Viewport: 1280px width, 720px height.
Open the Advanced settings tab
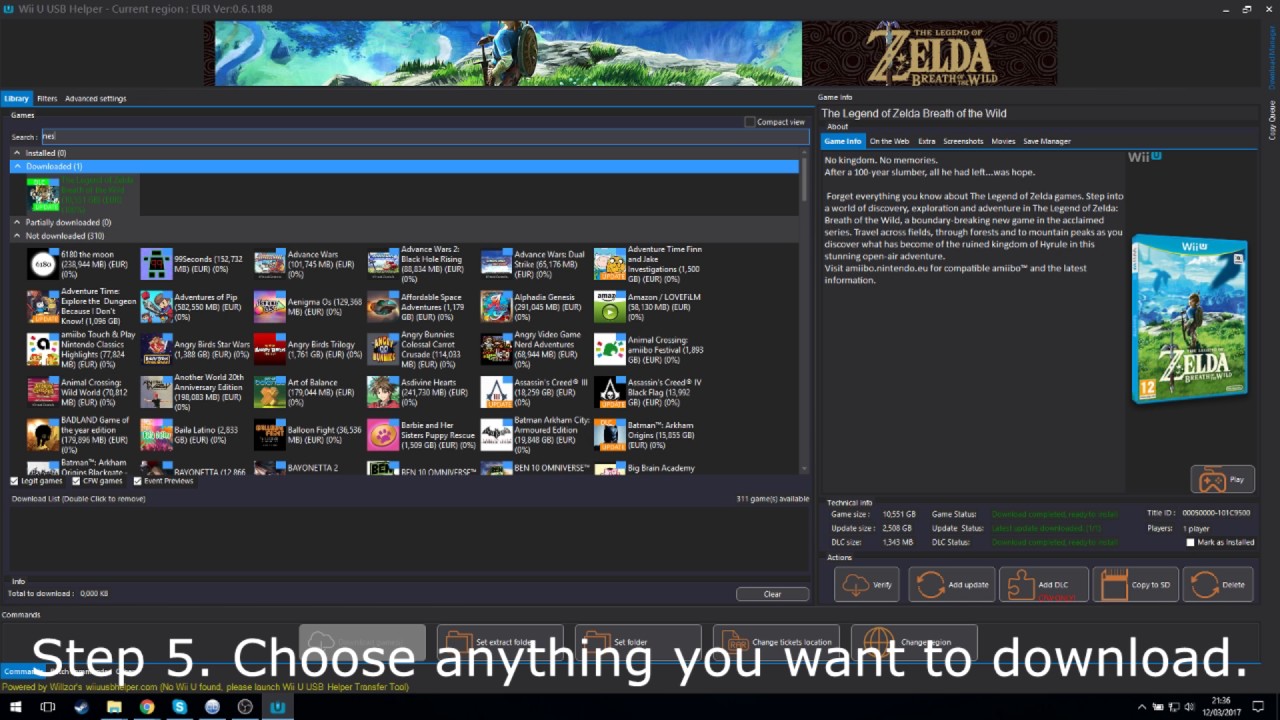point(96,99)
